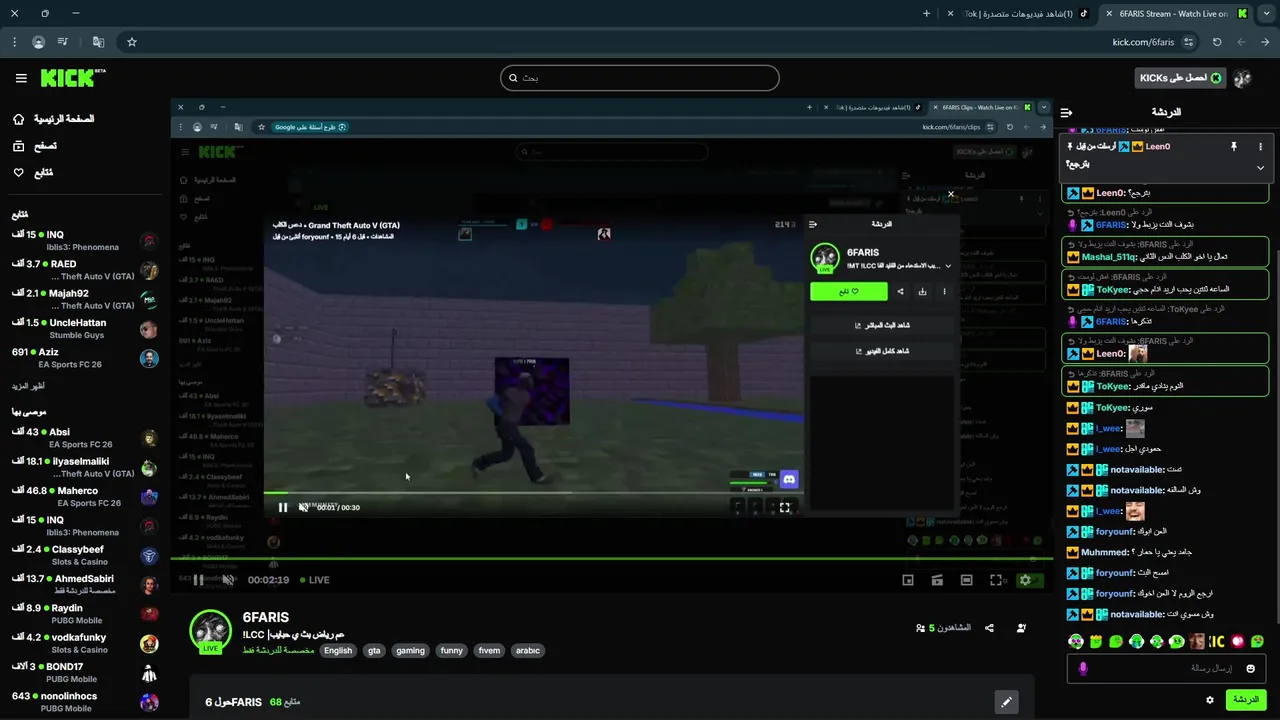
Task: Open the following (متابع) heart item
Action: 32,172
